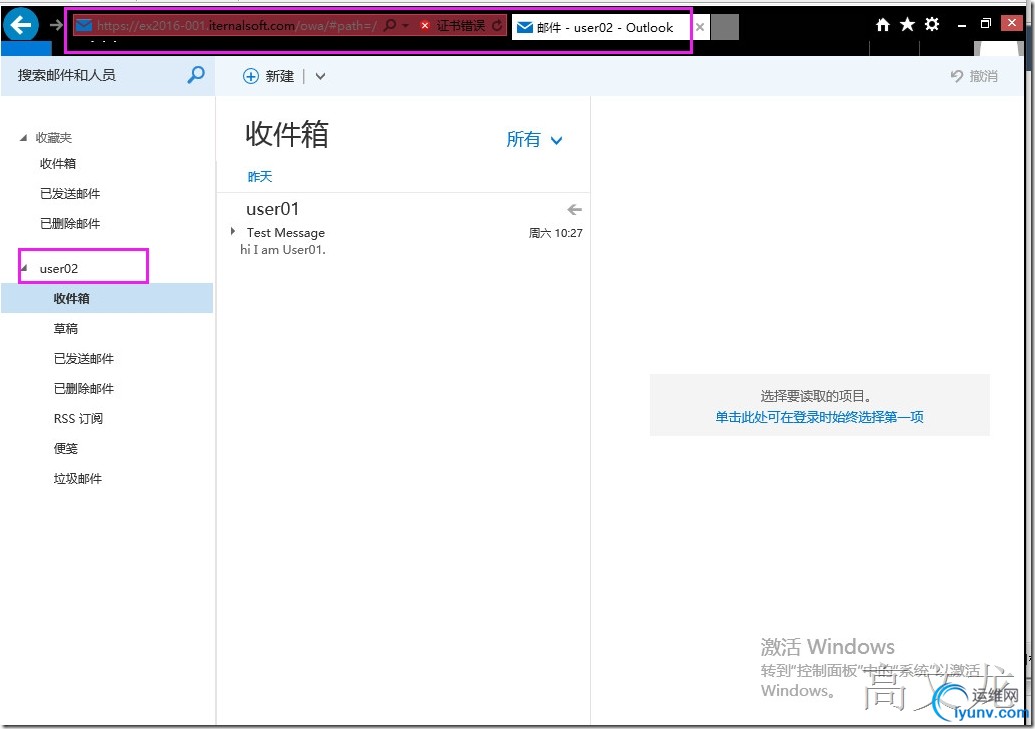Open browser tools gear icon
Image resolution: width=1035 pixels, height=729 pixels.
(932, 25)
